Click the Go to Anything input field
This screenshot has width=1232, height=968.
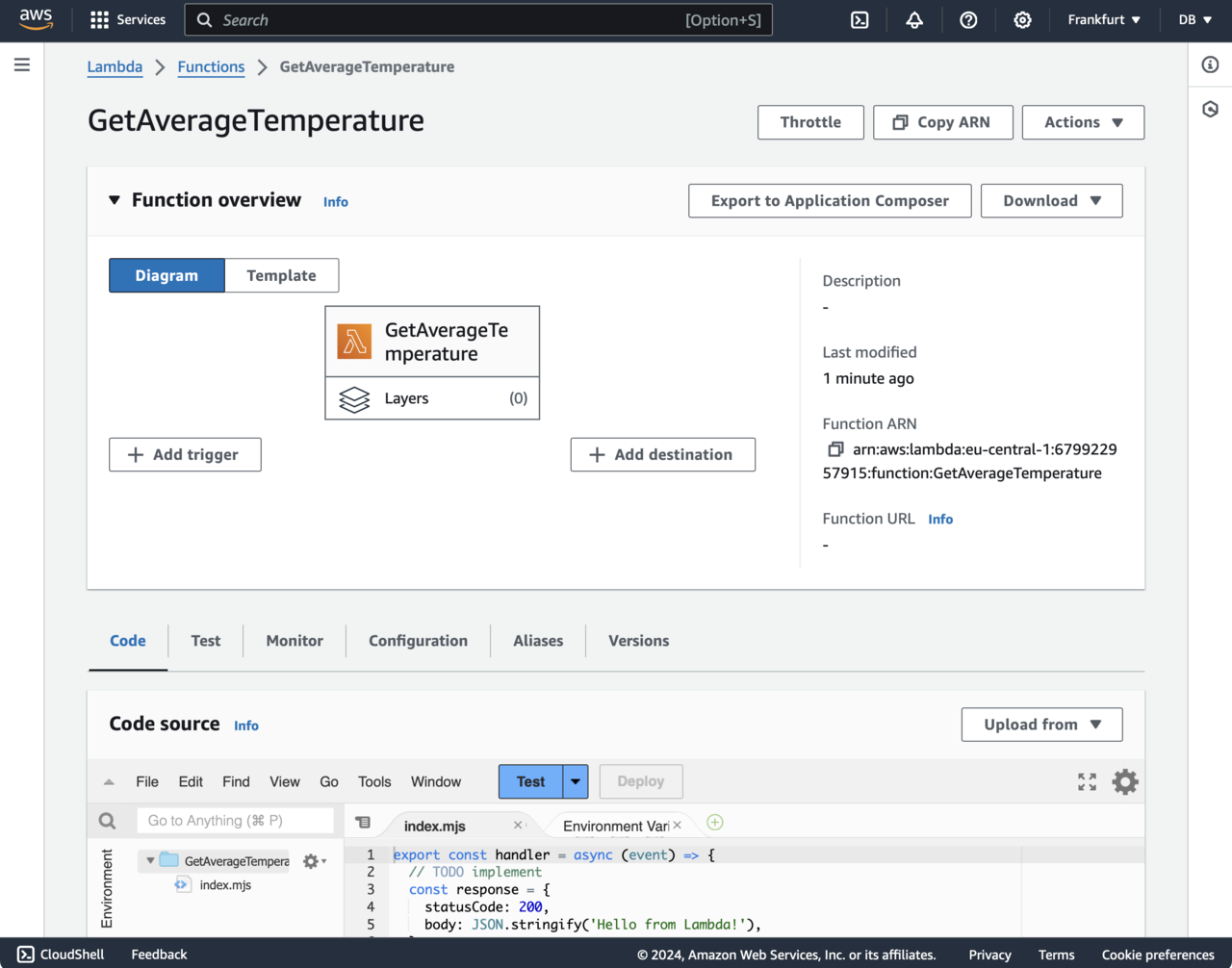[x=235, y=821]
